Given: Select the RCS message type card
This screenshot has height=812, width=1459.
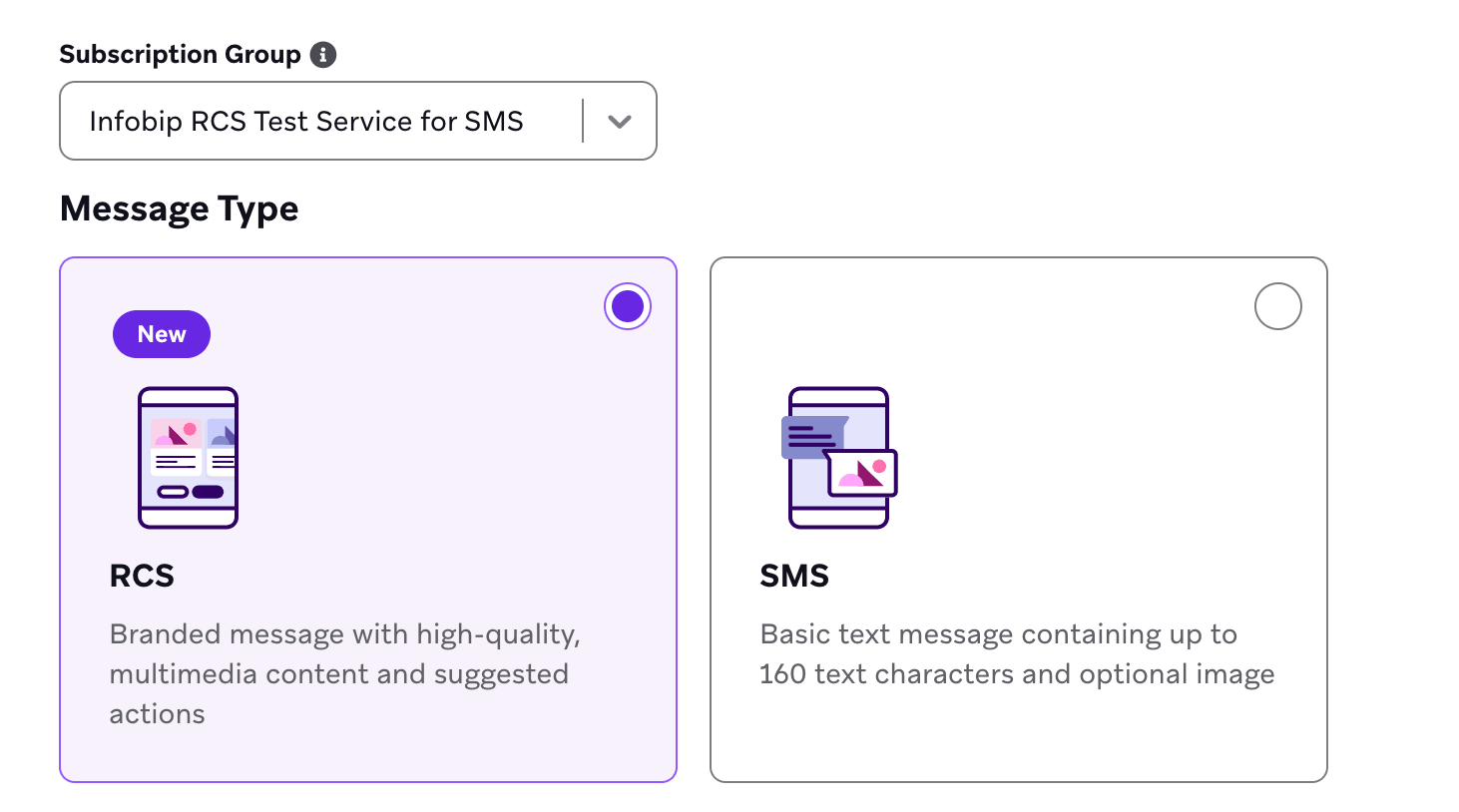Looking at the screenshot, I should coord(368,519).
